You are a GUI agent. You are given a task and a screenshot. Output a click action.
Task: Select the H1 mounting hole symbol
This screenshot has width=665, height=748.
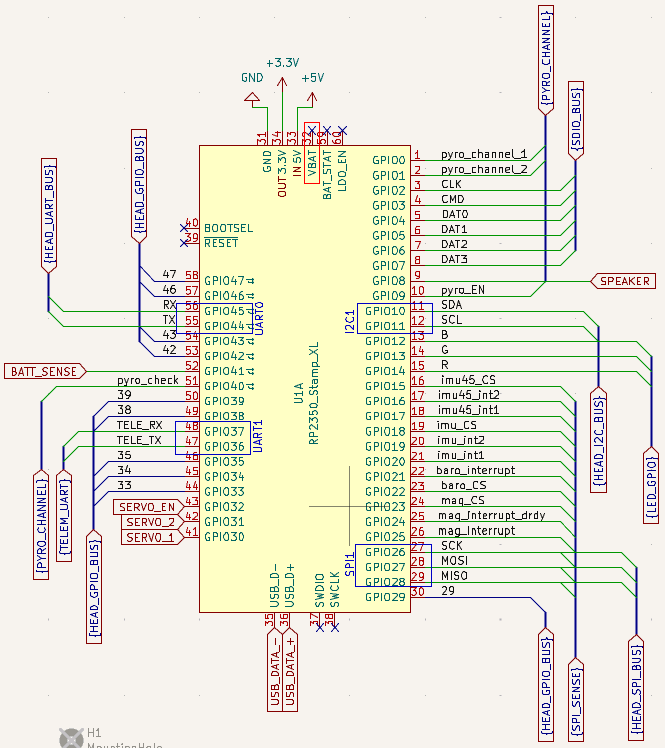point(70,737)
